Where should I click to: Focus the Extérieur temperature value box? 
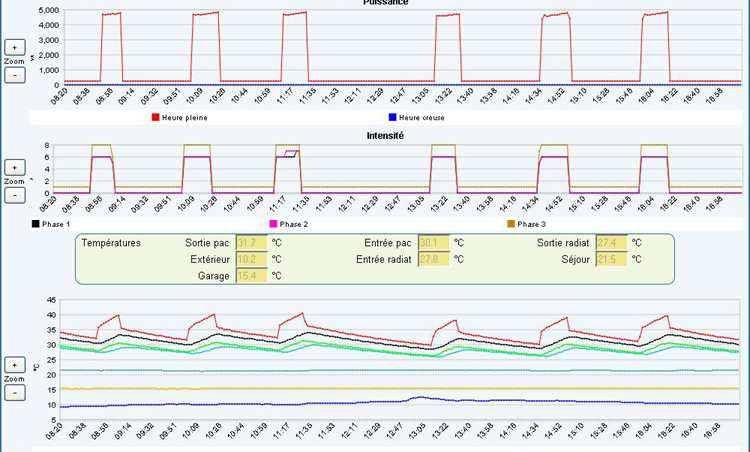coord(251,259)
